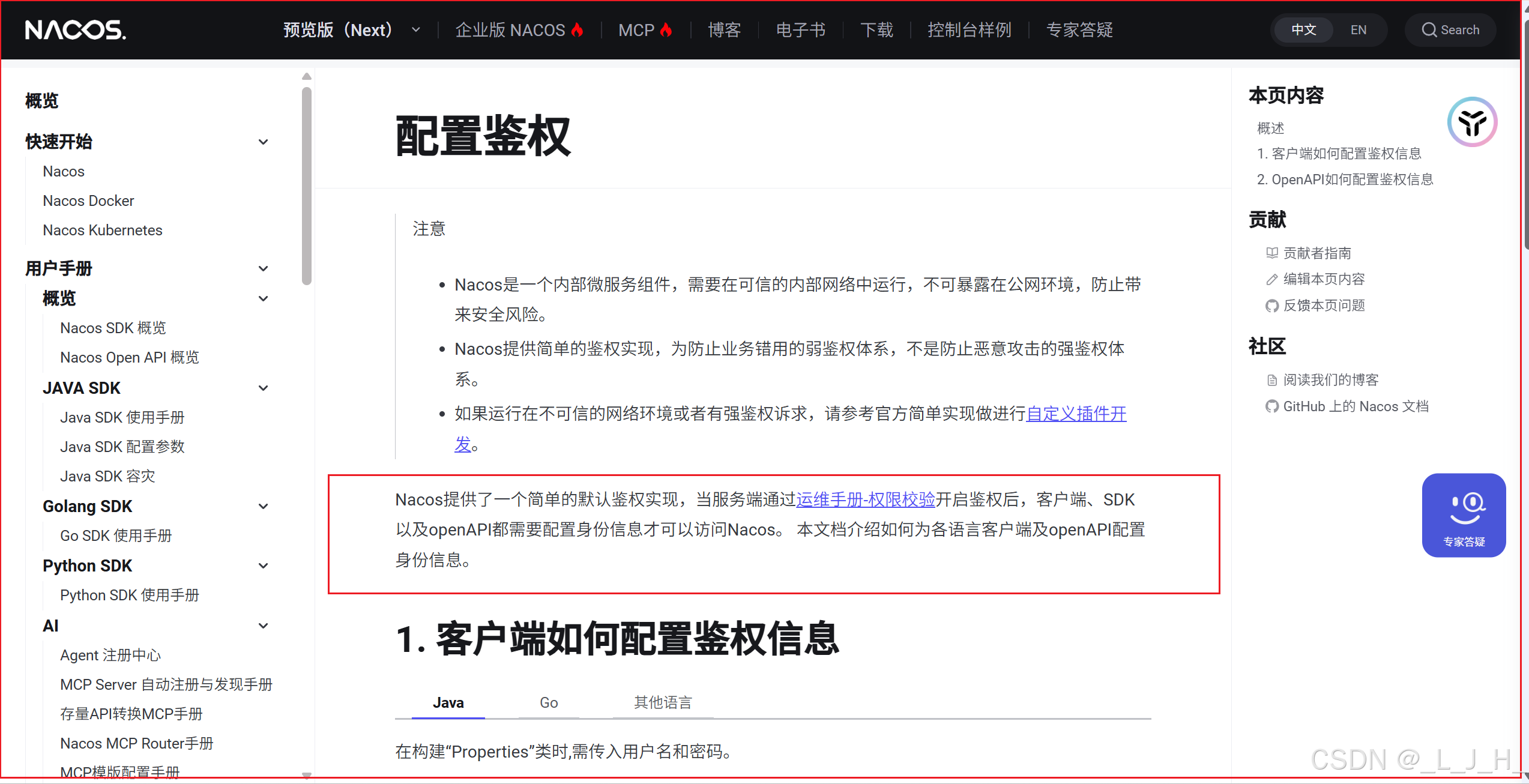This screenshot has height=784, width=1529.
Task: Select 中文 language option
Action: pos(1303,29)
